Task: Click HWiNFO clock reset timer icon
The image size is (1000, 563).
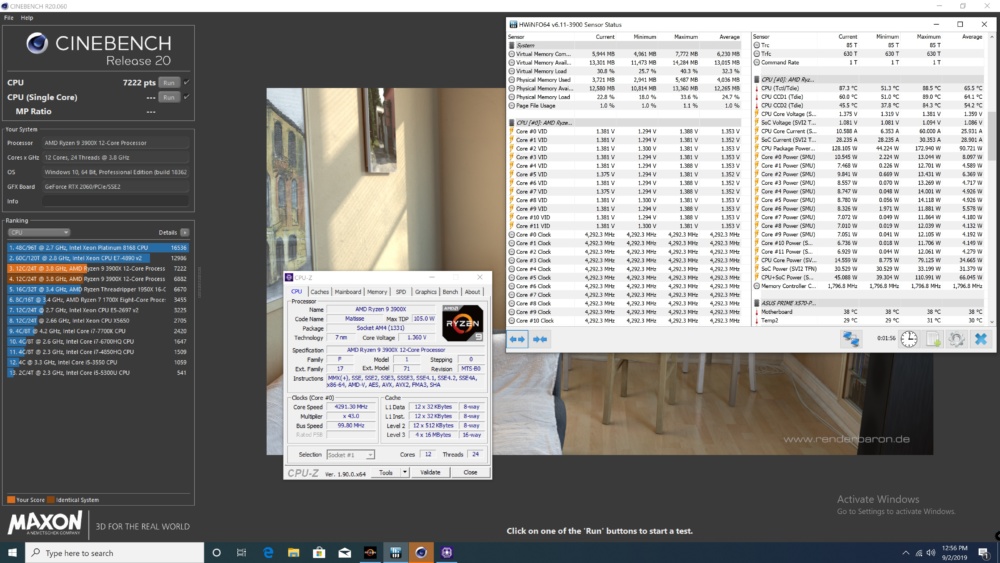Action: 909,339
